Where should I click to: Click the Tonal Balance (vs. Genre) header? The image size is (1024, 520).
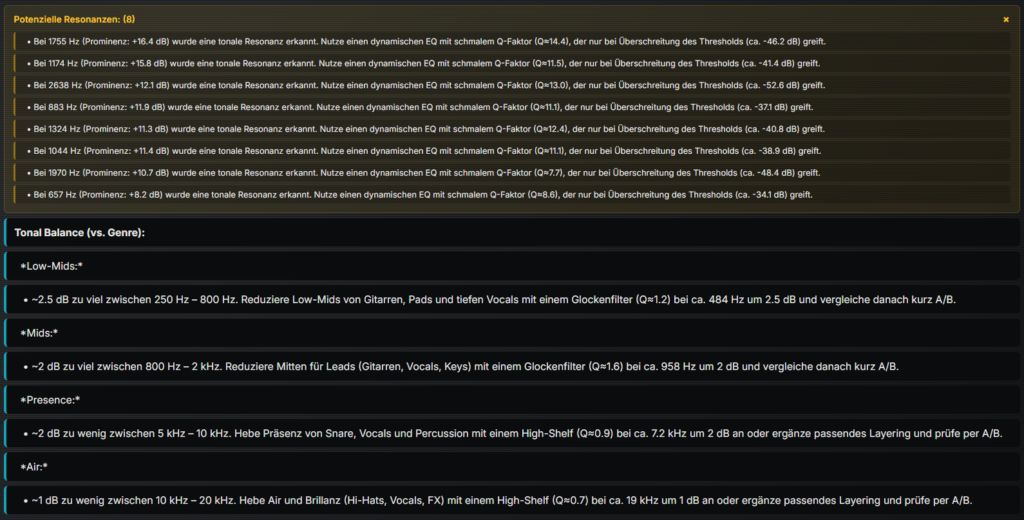click(79, 232)
